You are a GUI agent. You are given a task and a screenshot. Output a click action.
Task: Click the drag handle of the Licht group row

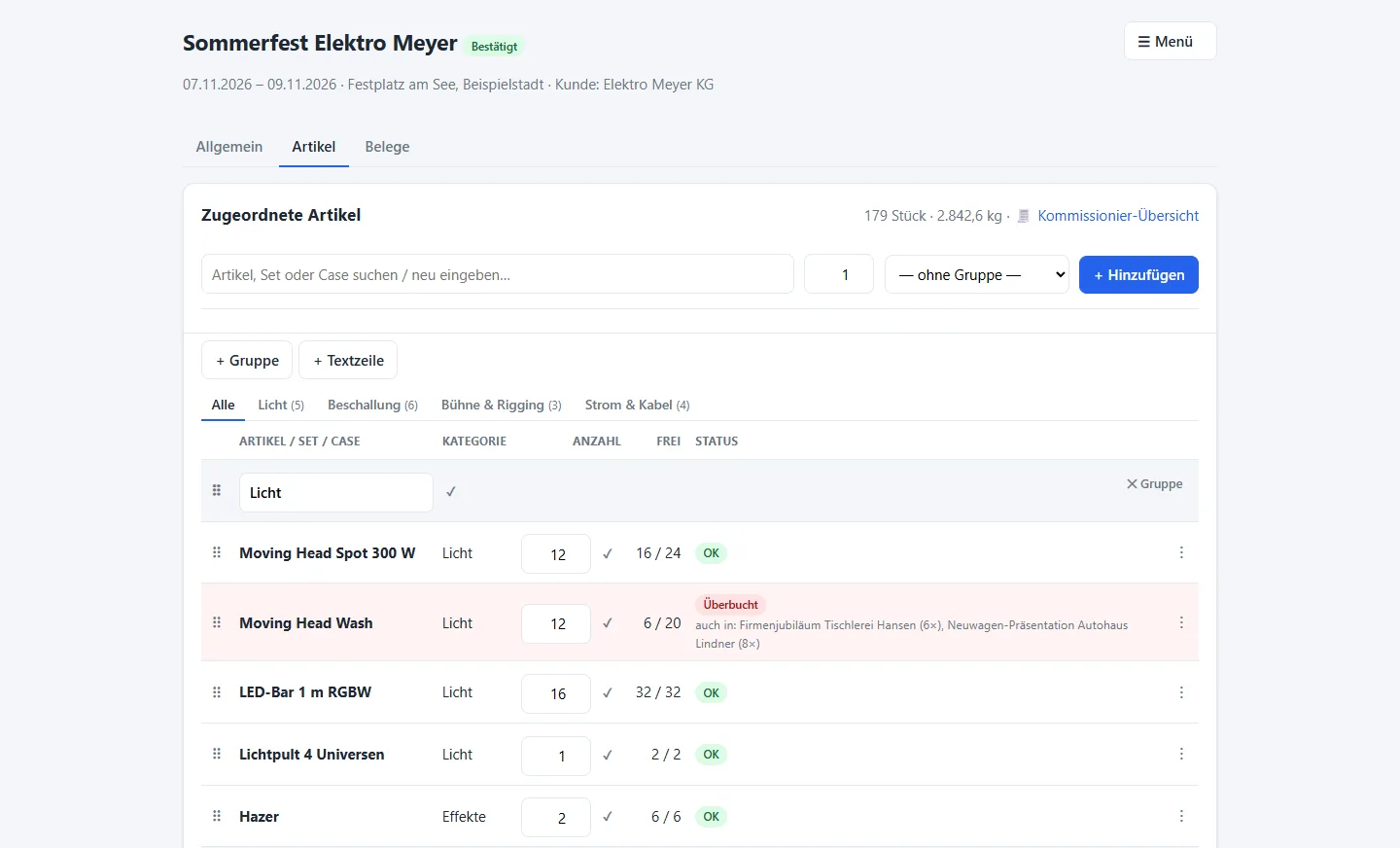217,491
